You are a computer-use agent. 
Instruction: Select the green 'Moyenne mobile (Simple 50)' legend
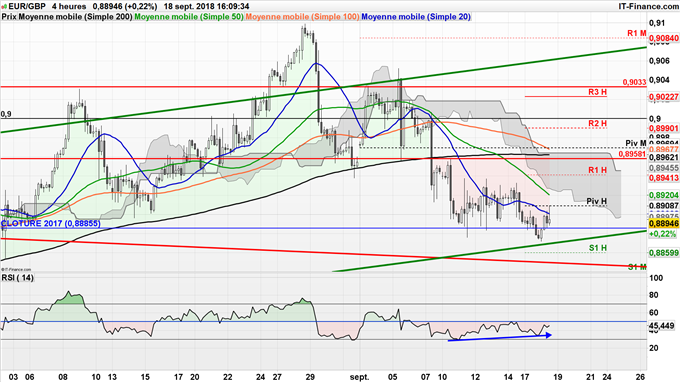click(189, 17)
